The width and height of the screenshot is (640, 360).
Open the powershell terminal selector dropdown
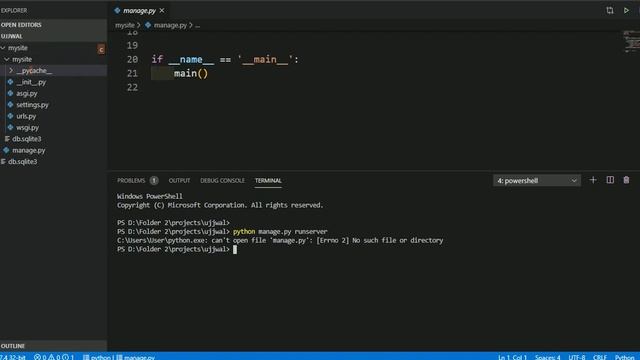click(537, 180)
